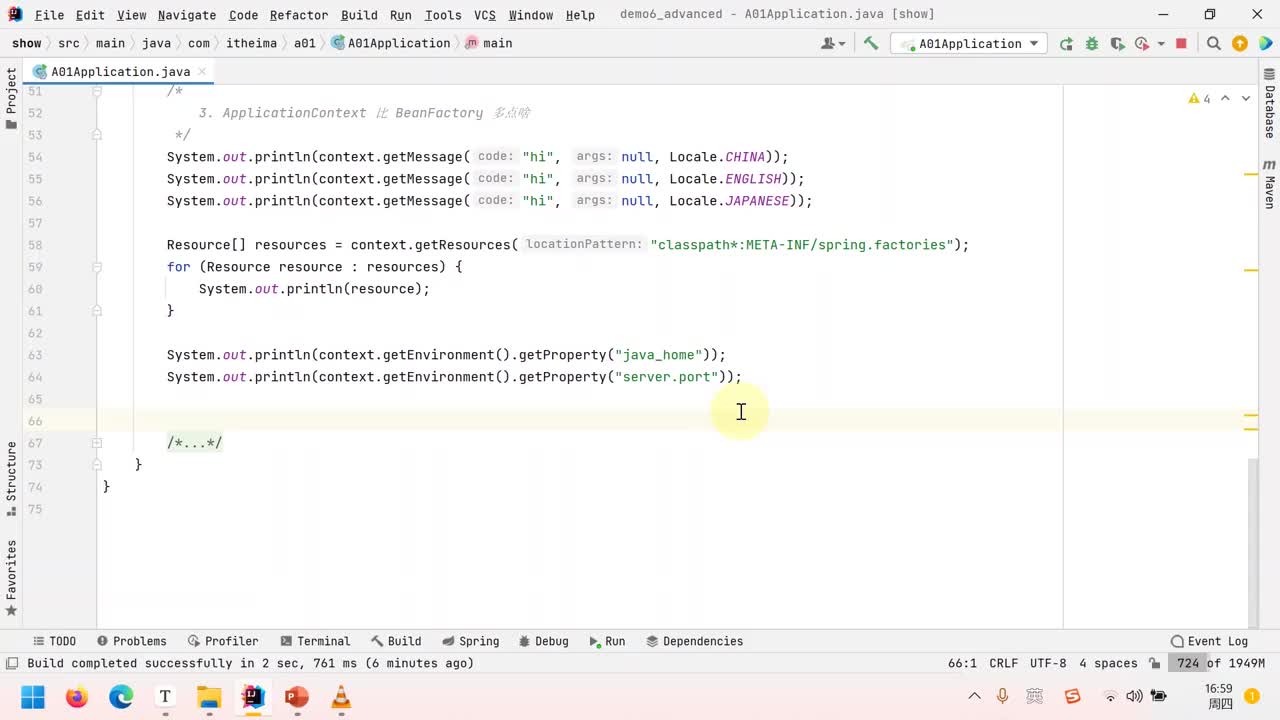
Task: Open the user account icon menu
Action: 832,43
